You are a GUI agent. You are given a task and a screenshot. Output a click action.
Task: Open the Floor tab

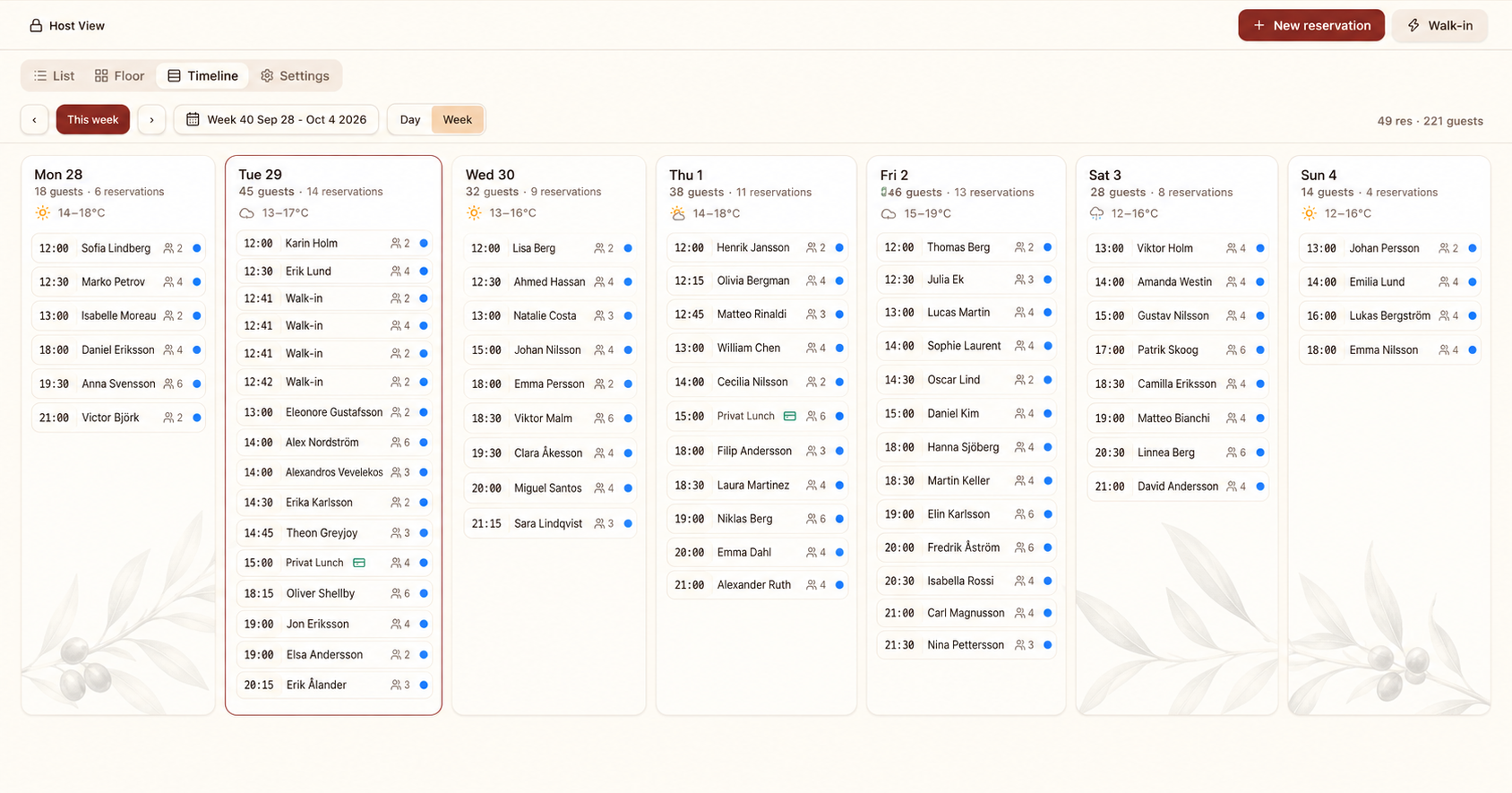click(x=119, y=75)
